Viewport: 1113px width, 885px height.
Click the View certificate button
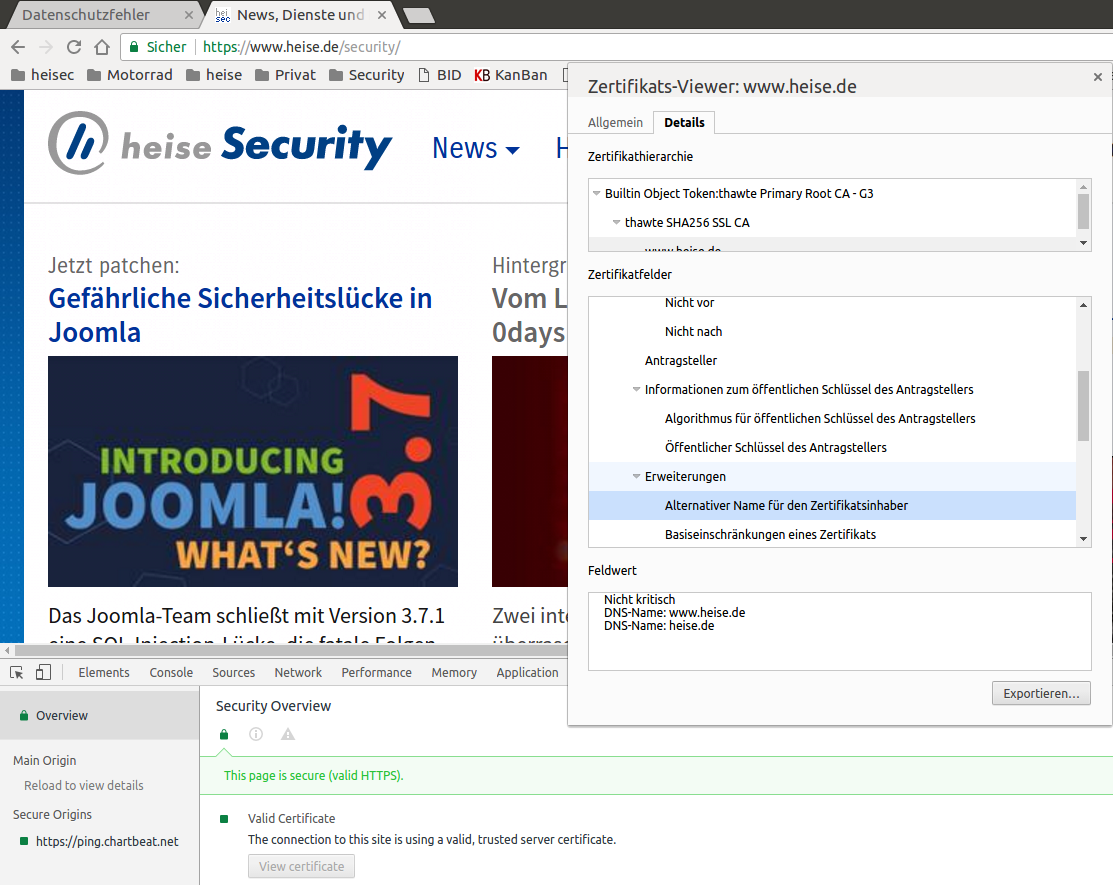point(301,867)
